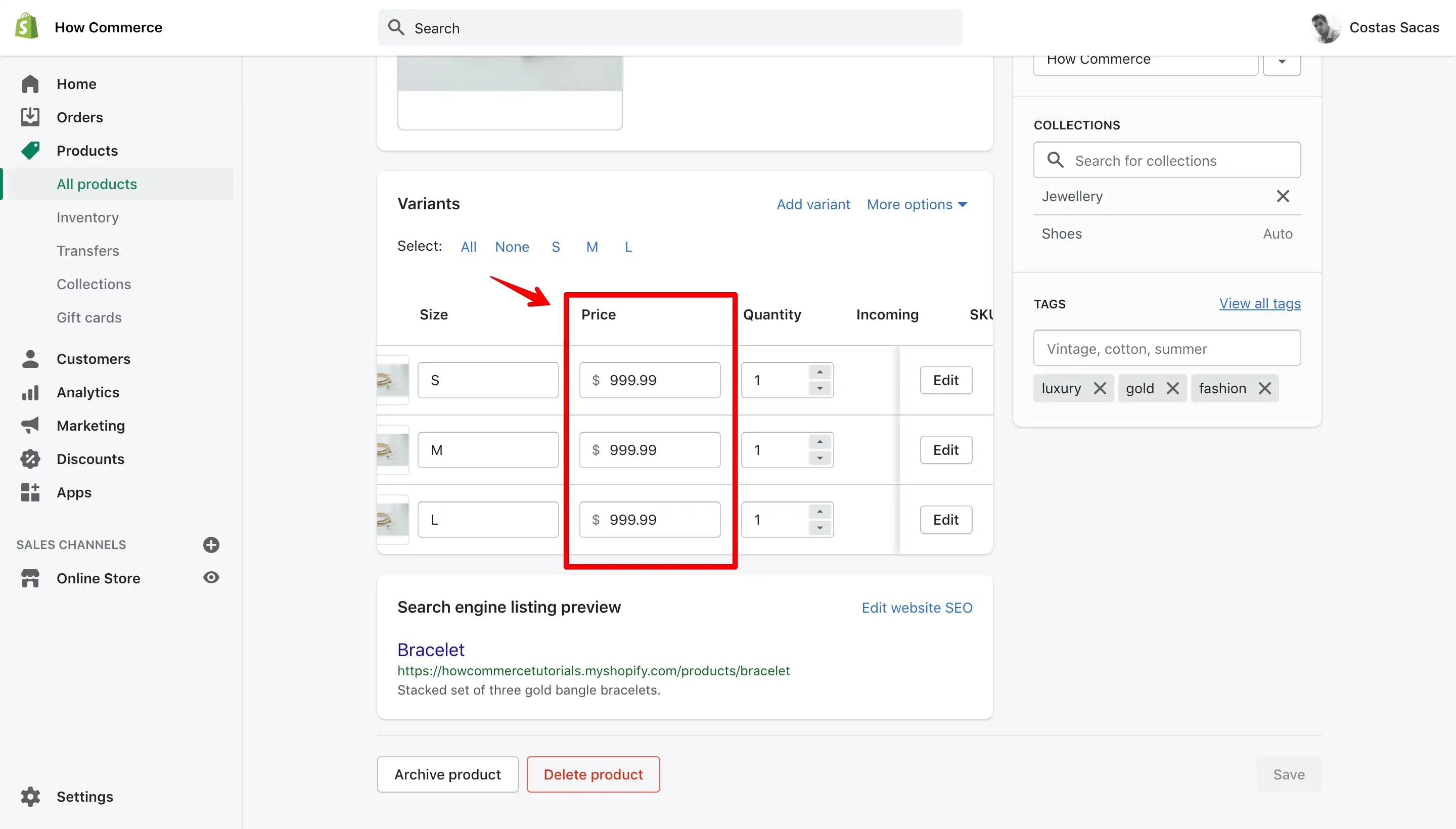Click Edit website SEO link

point(917,608)
